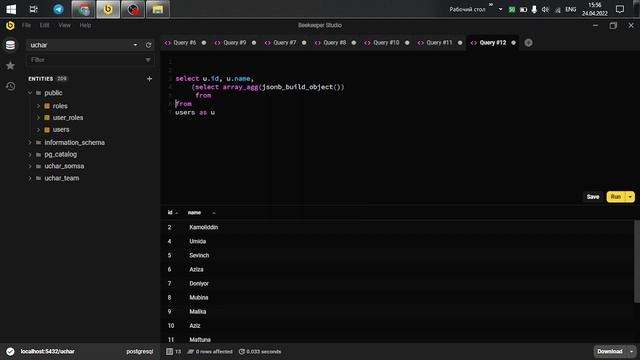The height and width of the screenshot is (360, 640).
Task: Close the Query #9 tab dot
Action: [254, 42]
